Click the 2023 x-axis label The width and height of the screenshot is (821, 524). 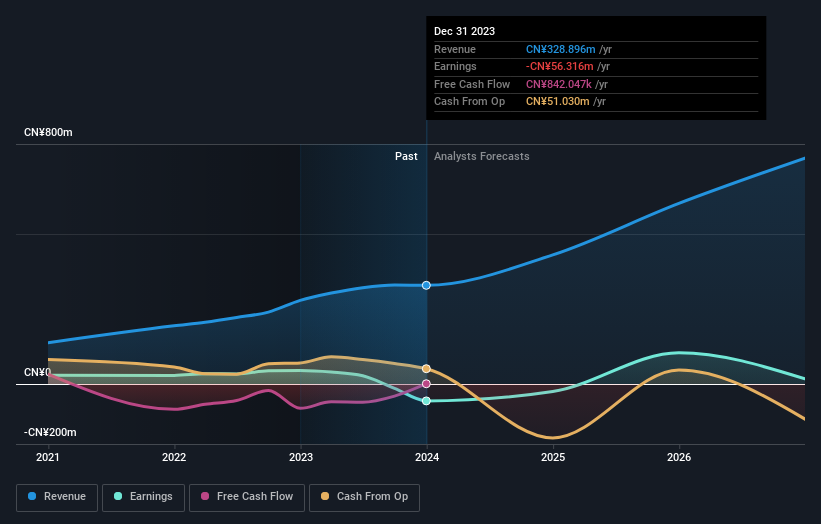(x=301, y=458)
